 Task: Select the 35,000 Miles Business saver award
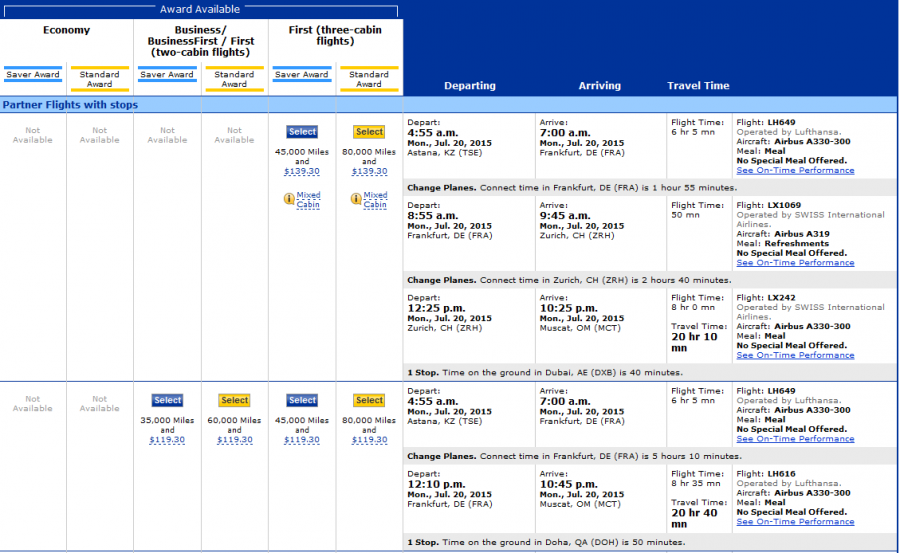point(167,401)
